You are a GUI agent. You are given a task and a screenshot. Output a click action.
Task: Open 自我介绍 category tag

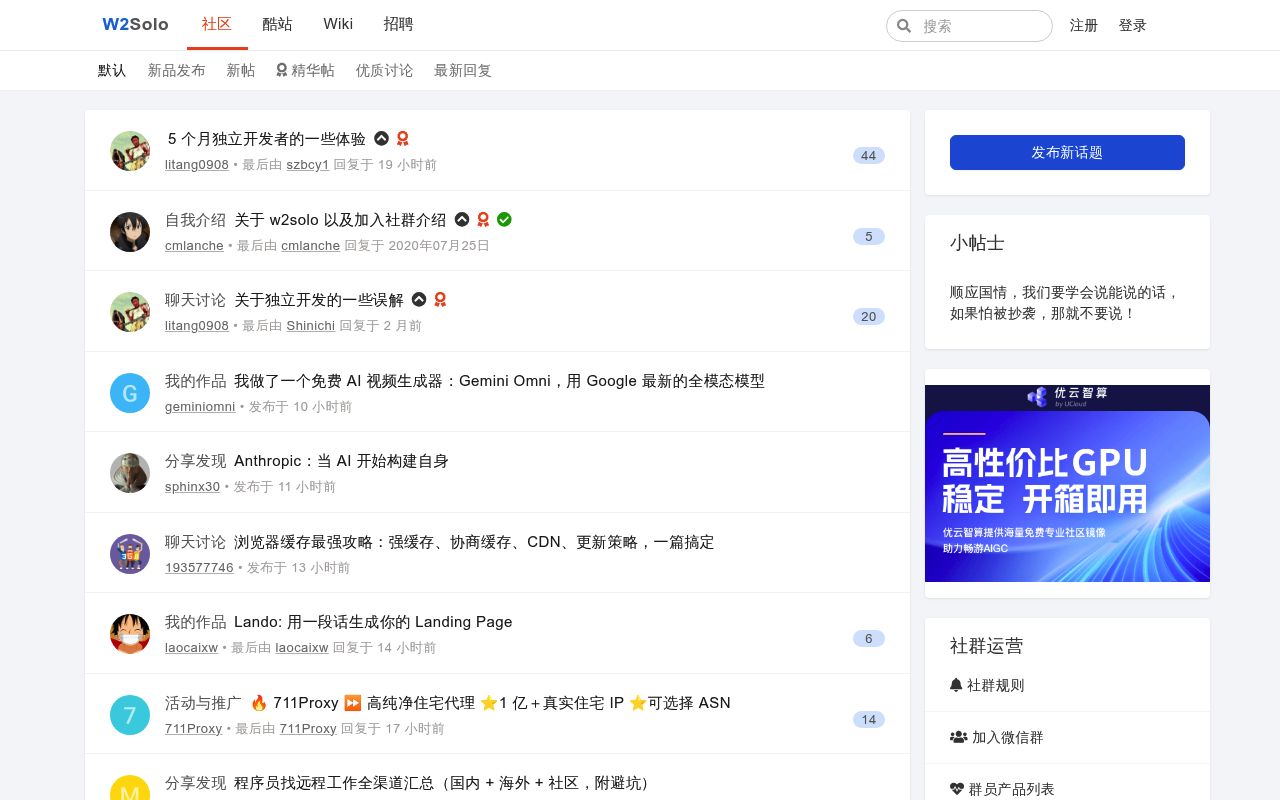tap(195, 219)
